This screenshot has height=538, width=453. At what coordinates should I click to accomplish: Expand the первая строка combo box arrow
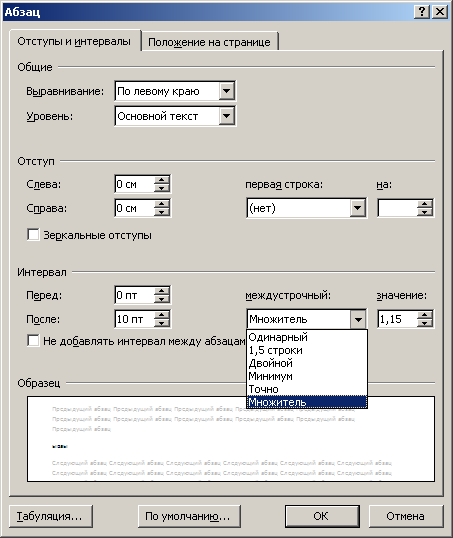coord(357,208)
